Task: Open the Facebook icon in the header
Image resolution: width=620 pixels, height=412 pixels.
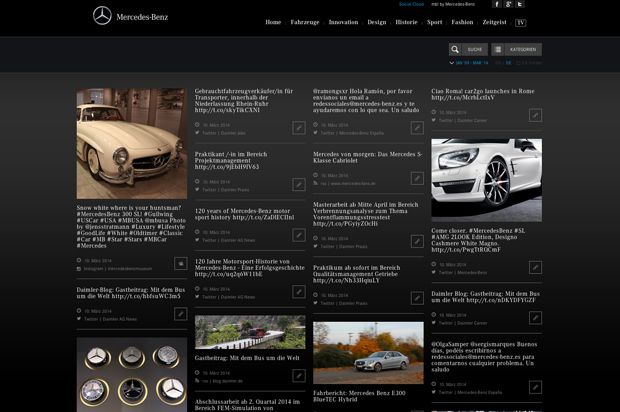Action: (497, 4)
